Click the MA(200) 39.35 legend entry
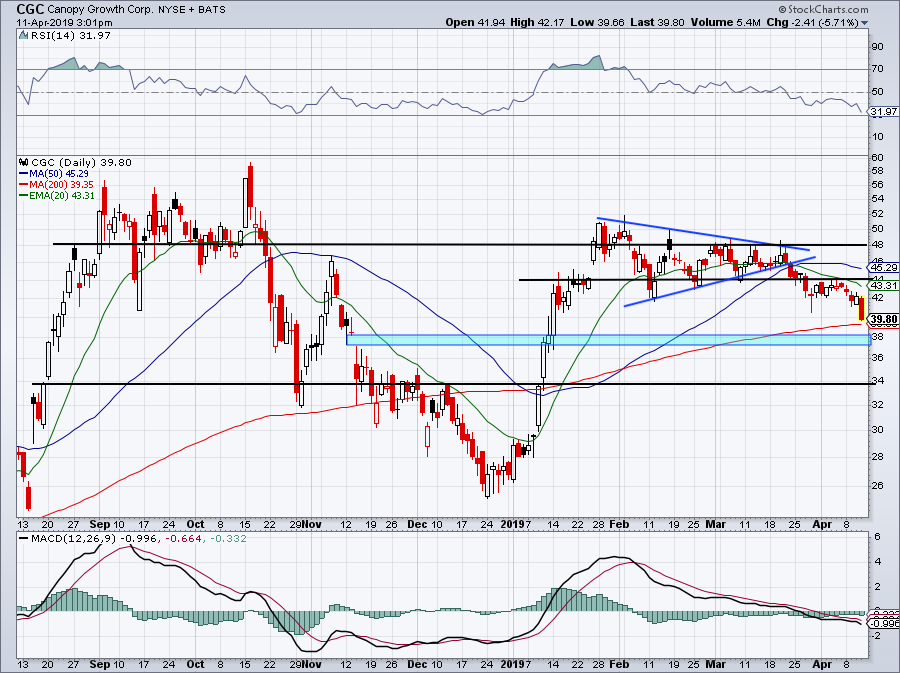The width and height of the screenshot is (900, 673). click(x=56, y=185)
